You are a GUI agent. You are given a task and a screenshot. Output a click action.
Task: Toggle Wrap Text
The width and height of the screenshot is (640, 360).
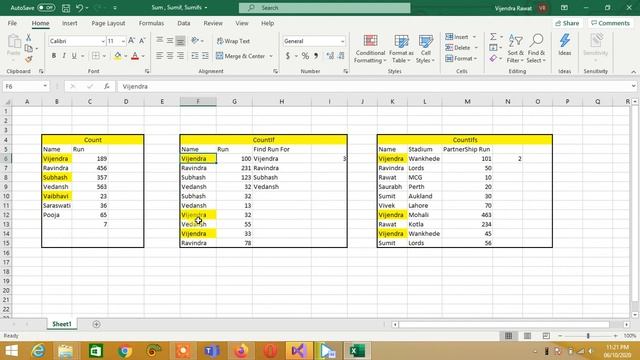point(233,41)
